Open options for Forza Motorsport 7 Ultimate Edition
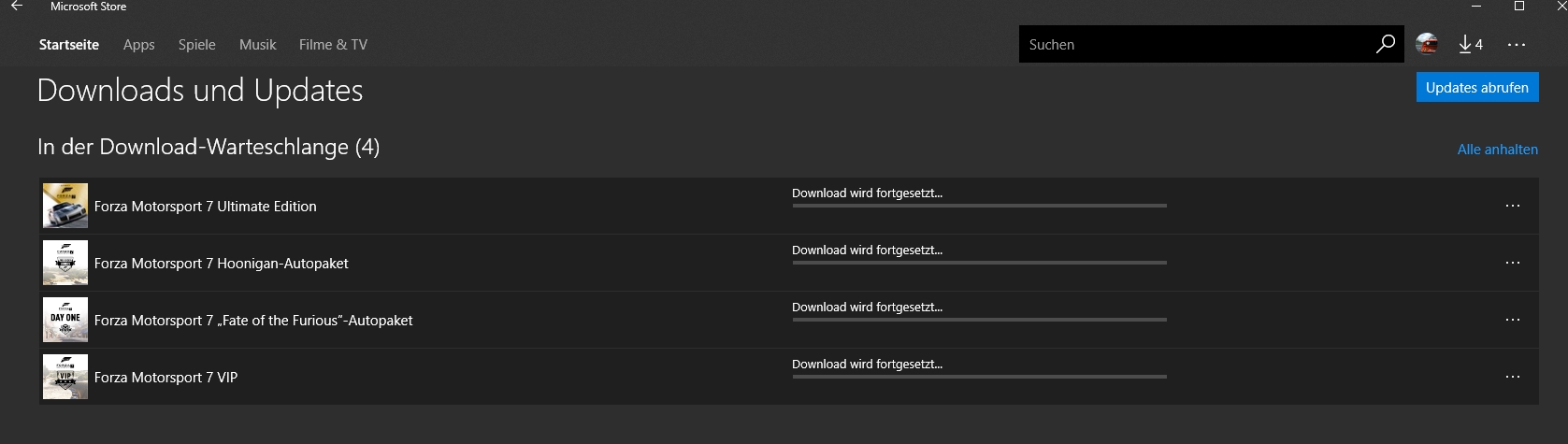The image size is (1568, 444). pyautogui.click(x=1513, y=206)
